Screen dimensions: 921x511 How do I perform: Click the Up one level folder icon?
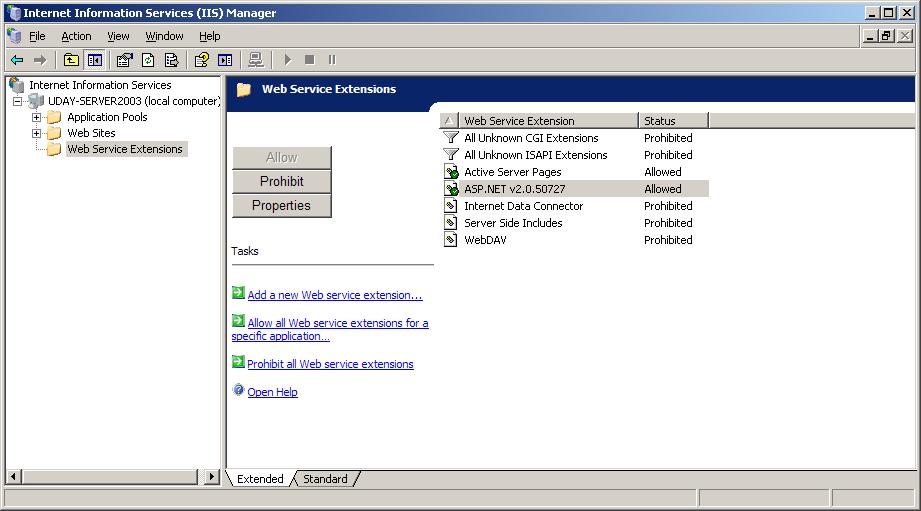pos(71,60)
